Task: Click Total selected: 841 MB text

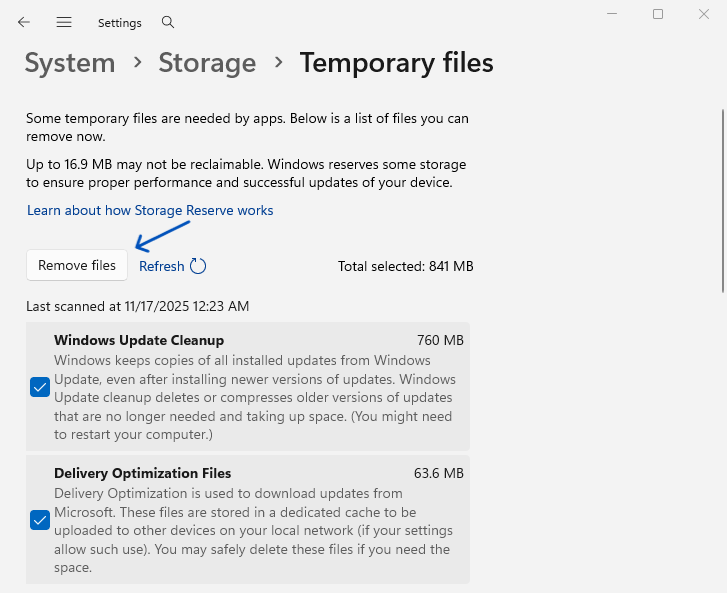Action: pyautogui.click(x=406, y=266)
